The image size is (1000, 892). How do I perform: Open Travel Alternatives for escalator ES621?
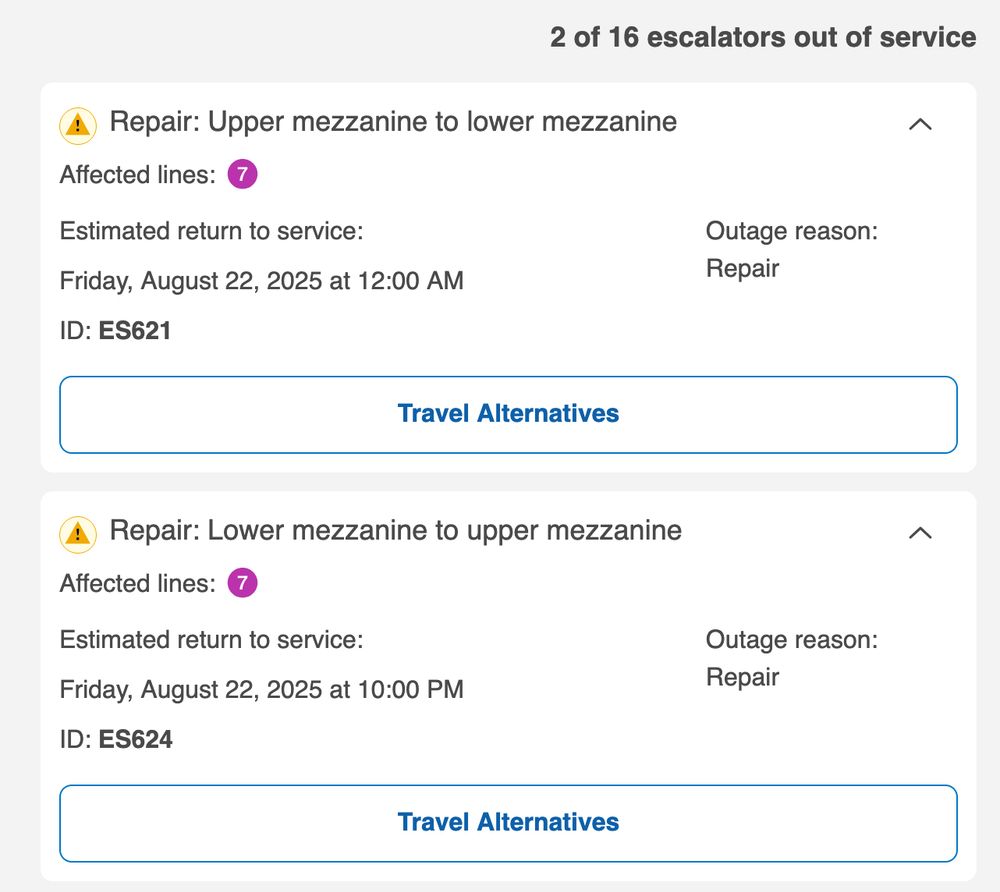[x=508, y=413]
